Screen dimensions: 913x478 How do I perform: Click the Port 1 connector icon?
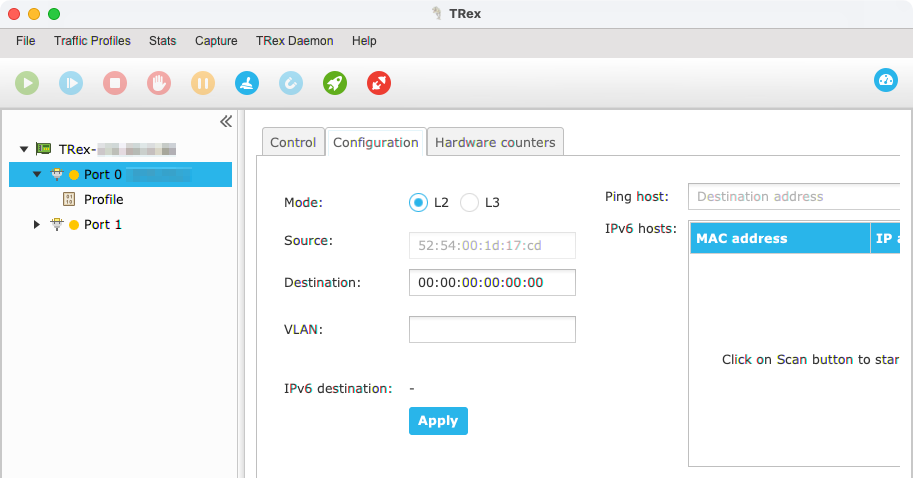coord(56,224)
